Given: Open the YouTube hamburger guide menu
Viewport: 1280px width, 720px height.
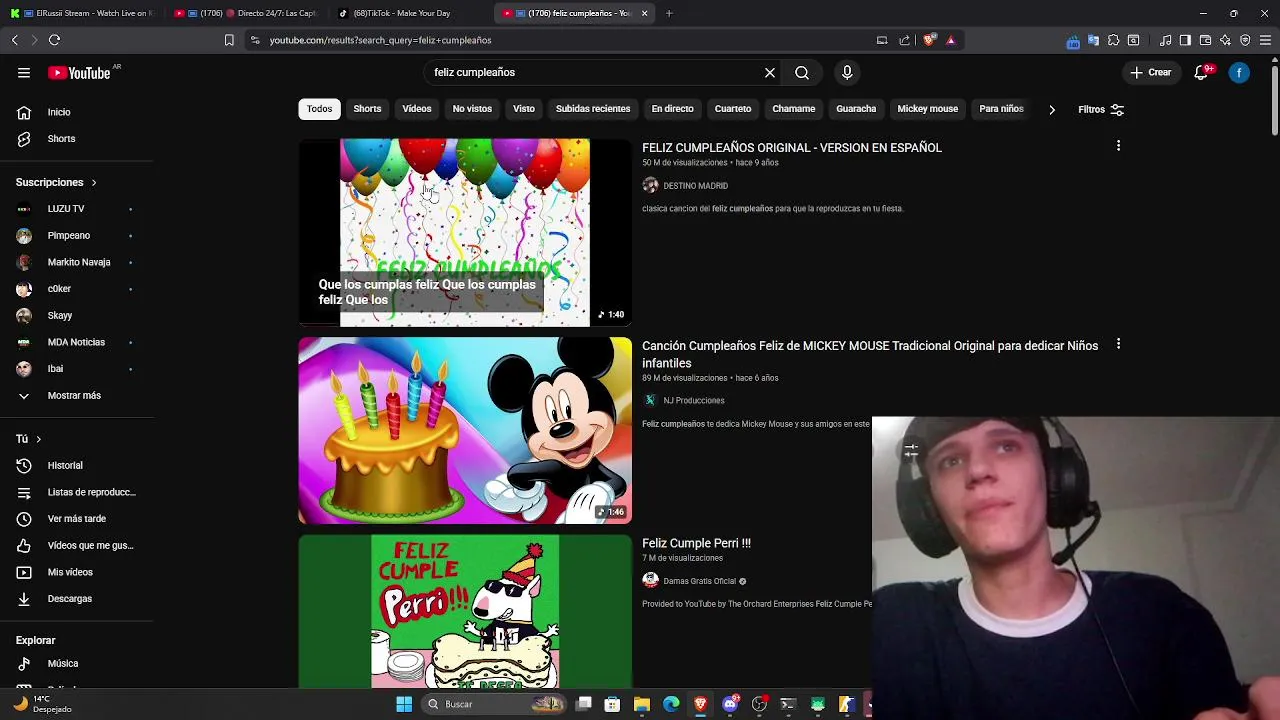Looking at the screenshot, I should (x=24, y=72).
